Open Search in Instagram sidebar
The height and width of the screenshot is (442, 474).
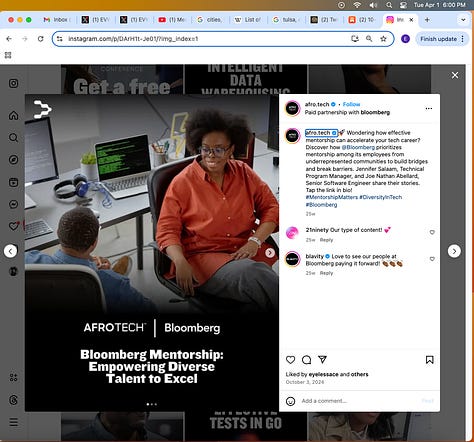pyautogui.click(x=13, y=138)
